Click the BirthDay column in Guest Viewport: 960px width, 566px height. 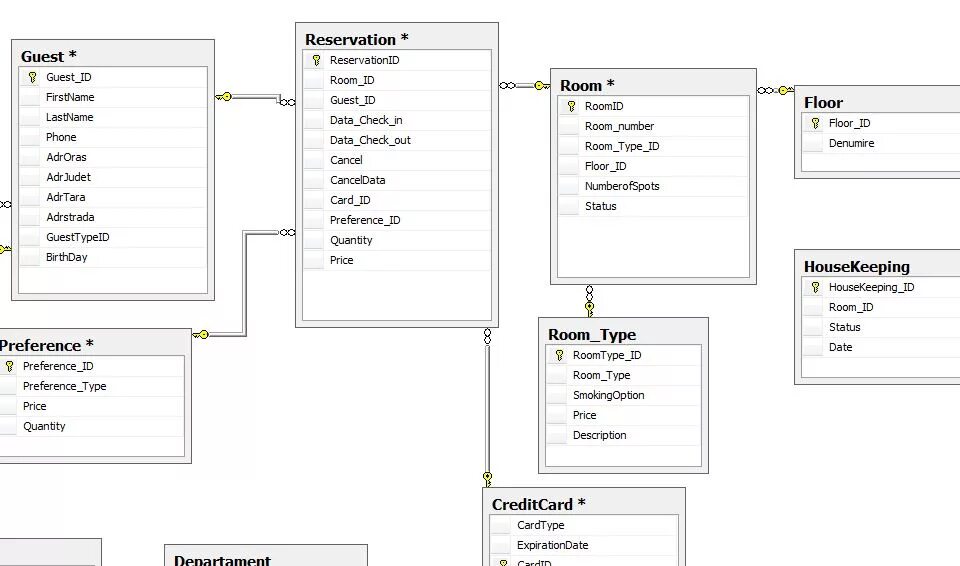(x=113, y=257)
